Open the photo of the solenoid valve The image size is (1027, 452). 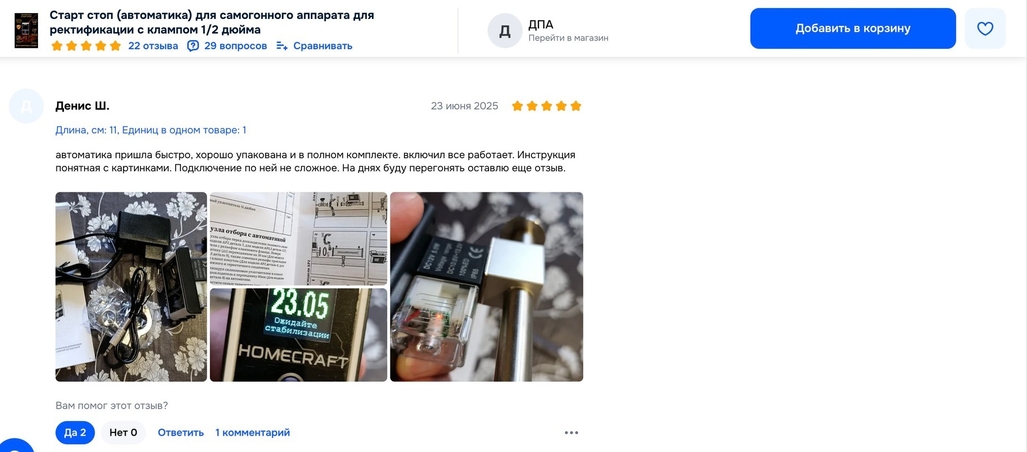[487, 286]
